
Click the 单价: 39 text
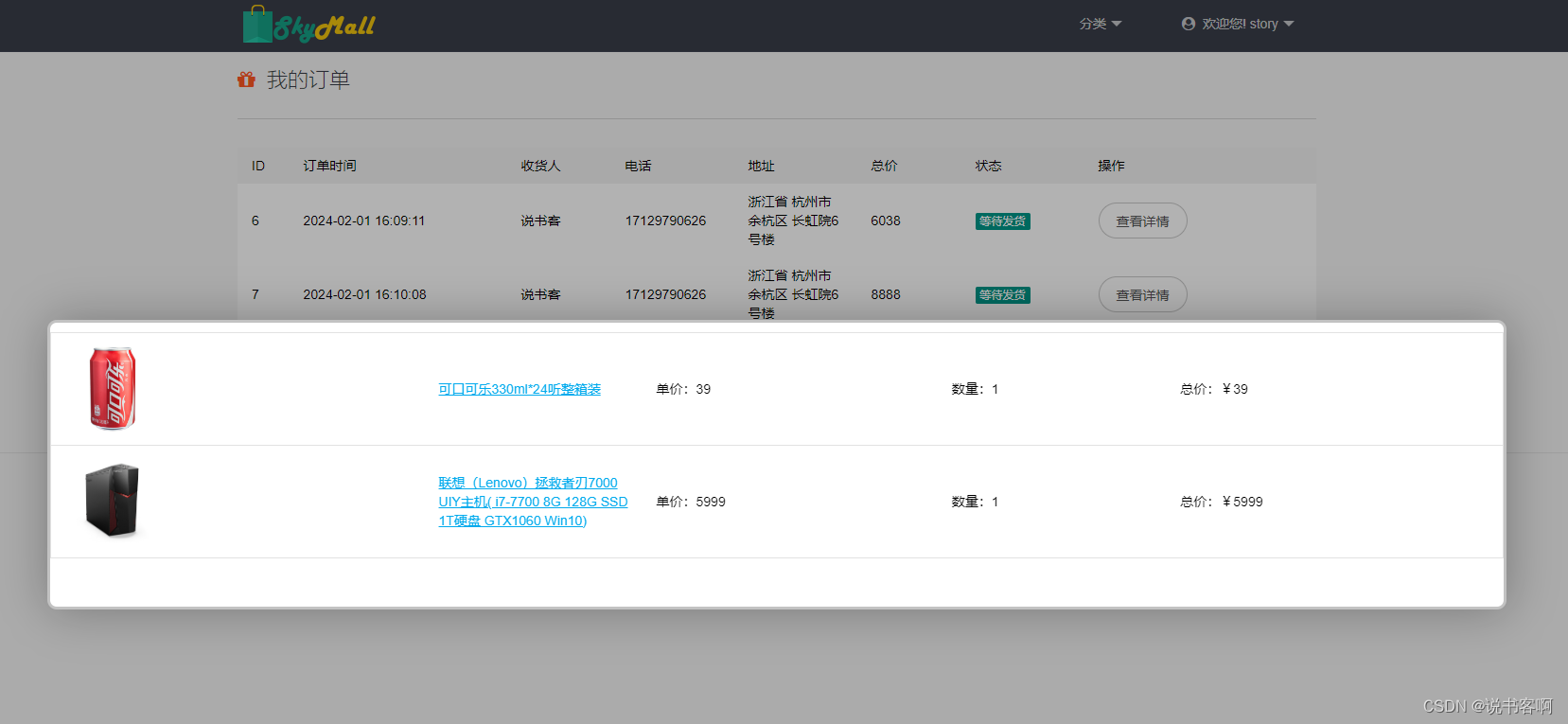pos(683,389)
